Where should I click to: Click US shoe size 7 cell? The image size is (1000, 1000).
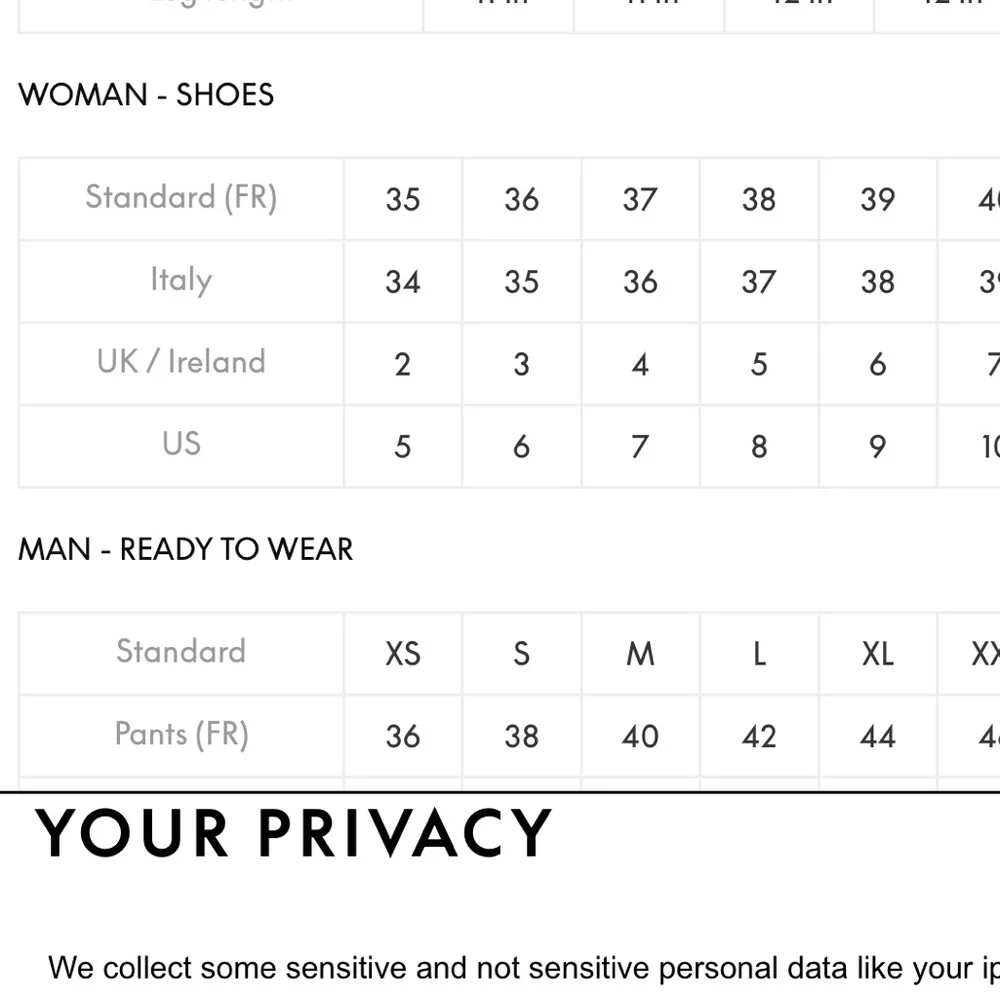640,446
